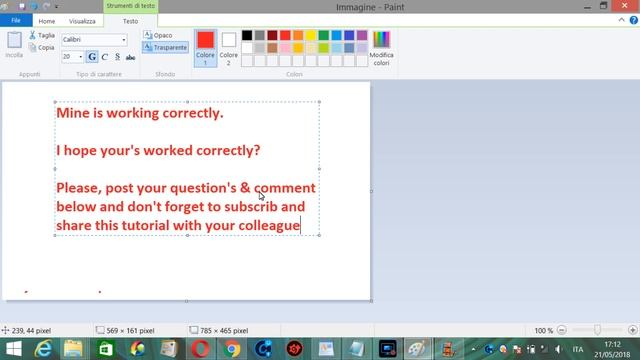Toggle bold with the G button
The height and width of the screenshot is (360, 640).
click(x=92, y=57)
